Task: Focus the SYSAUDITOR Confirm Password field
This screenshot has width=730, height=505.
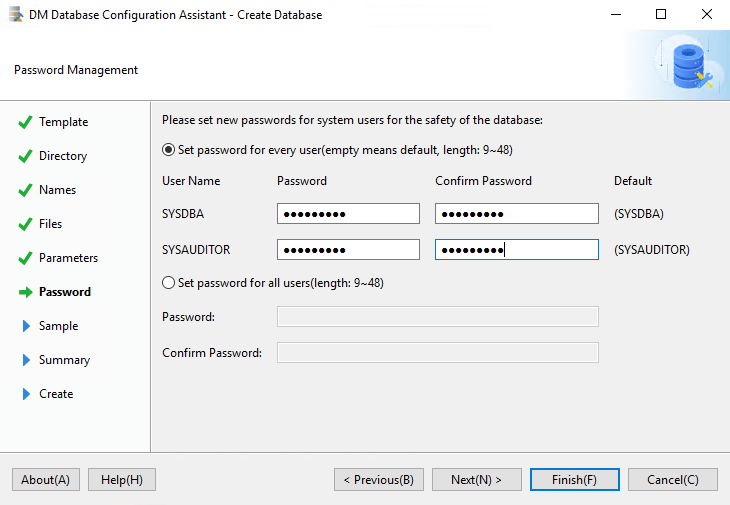Action: pos(517,249)
